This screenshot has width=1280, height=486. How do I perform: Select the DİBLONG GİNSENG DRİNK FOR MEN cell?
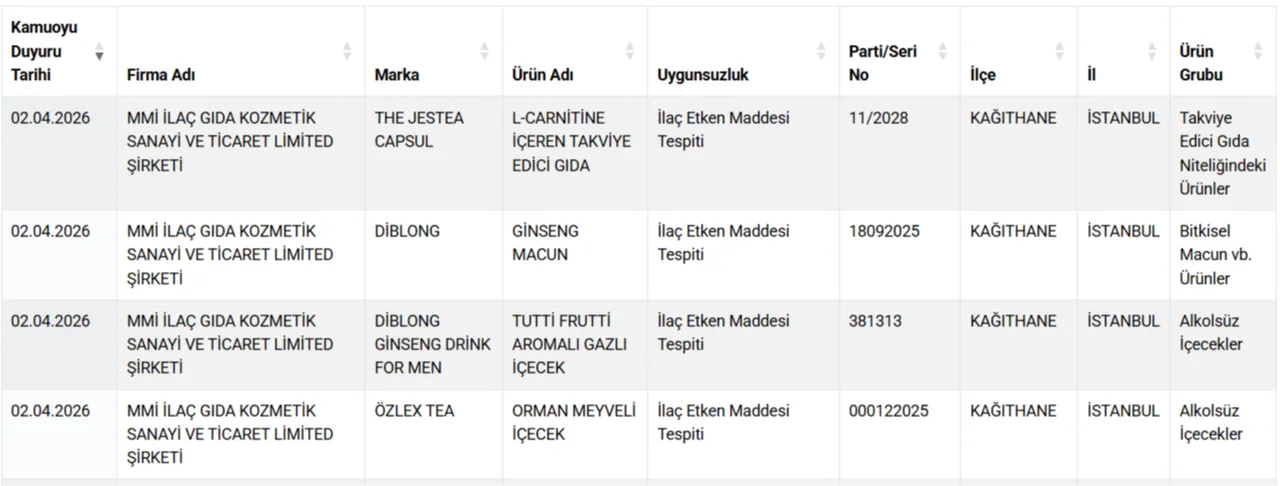pyautogui.click(x=432, y=344)
